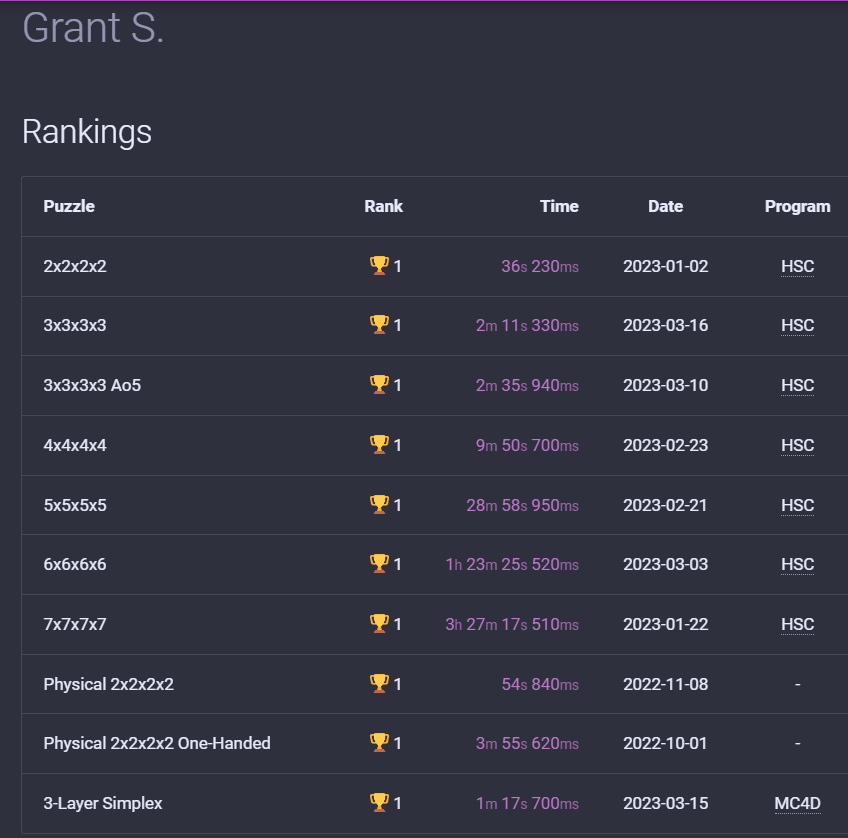Select the 3x3x3x3 puzzle name
Image resolution: width=848 pixels, height=838 pixels.
point(75,325)
